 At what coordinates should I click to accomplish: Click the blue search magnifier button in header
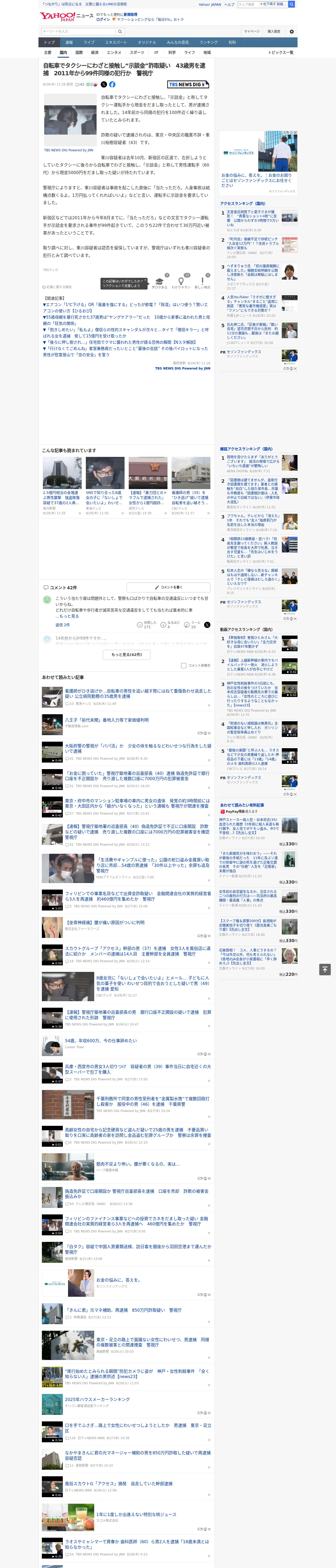(x=292, y=4)
